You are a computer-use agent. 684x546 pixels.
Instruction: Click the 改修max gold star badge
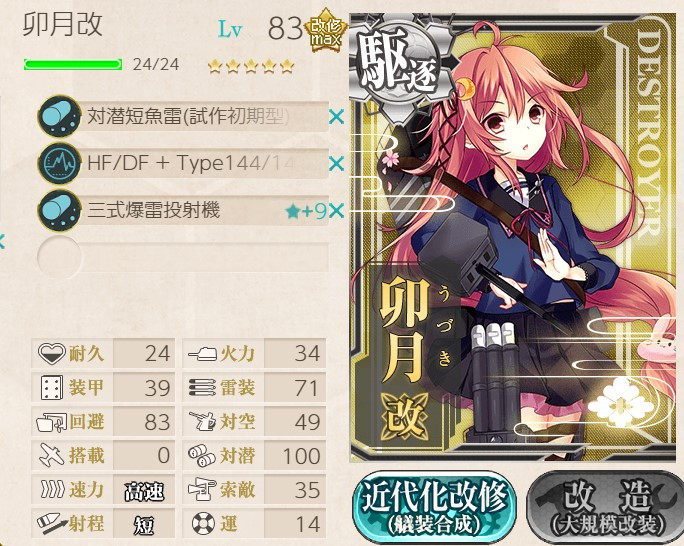point(325,31)
